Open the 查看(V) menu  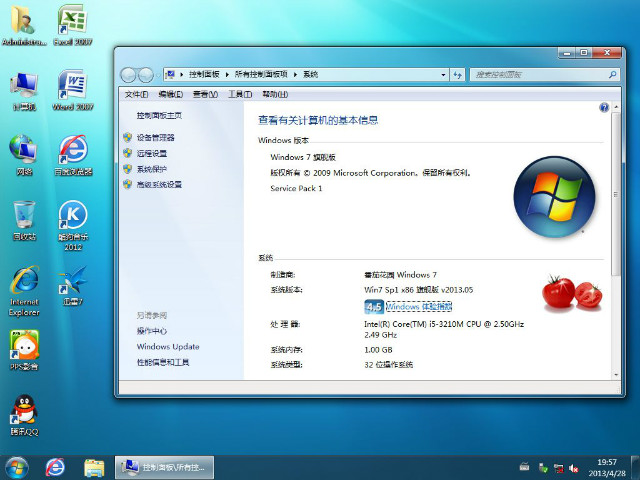click(x=205, y=95)
